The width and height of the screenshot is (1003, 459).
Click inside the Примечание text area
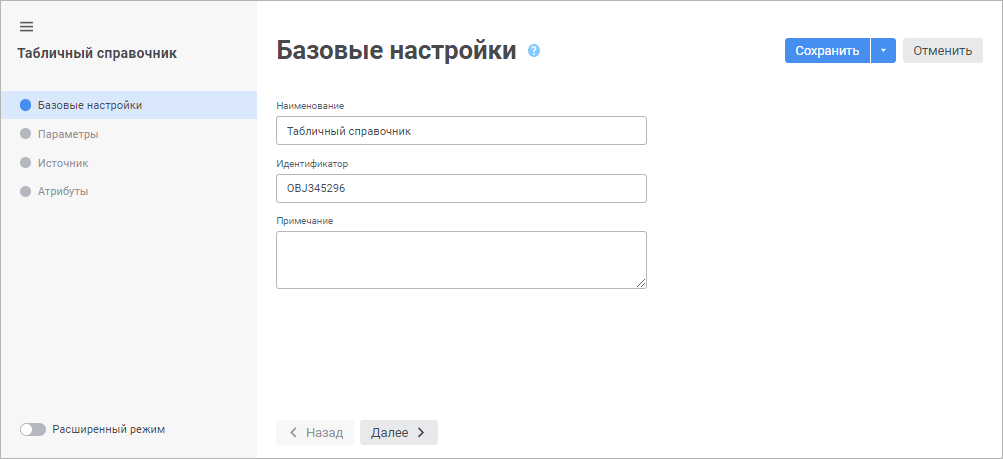tap(461, 260)
